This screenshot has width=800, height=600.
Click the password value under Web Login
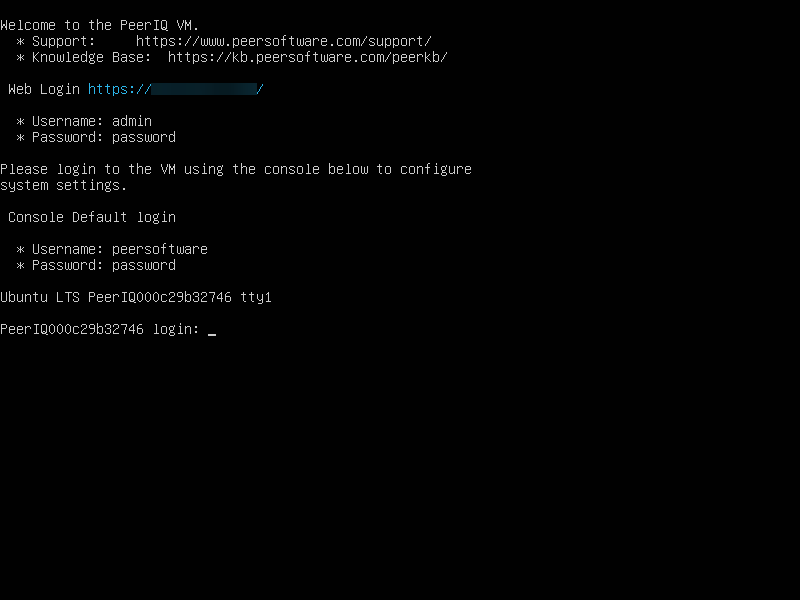tap(144, 137)
